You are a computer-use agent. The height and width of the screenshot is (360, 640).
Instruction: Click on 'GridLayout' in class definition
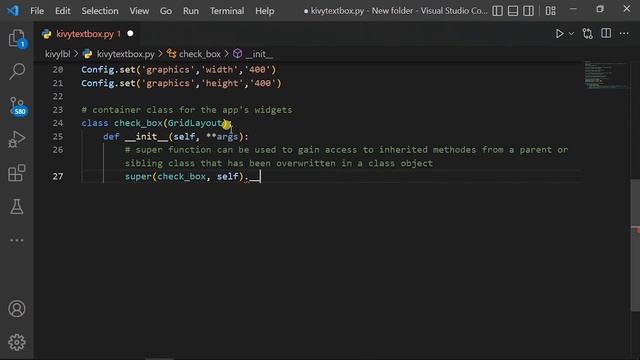tap(195, 123)
